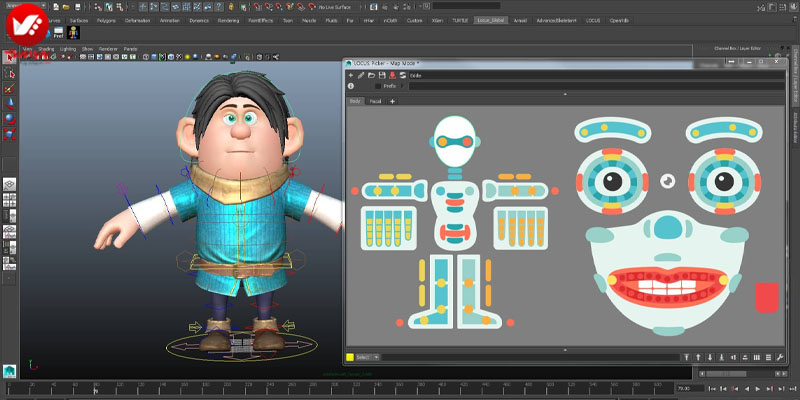Open the Surfaces shelf tab
This screenshot has width=800, height=400.
point(79,21)
